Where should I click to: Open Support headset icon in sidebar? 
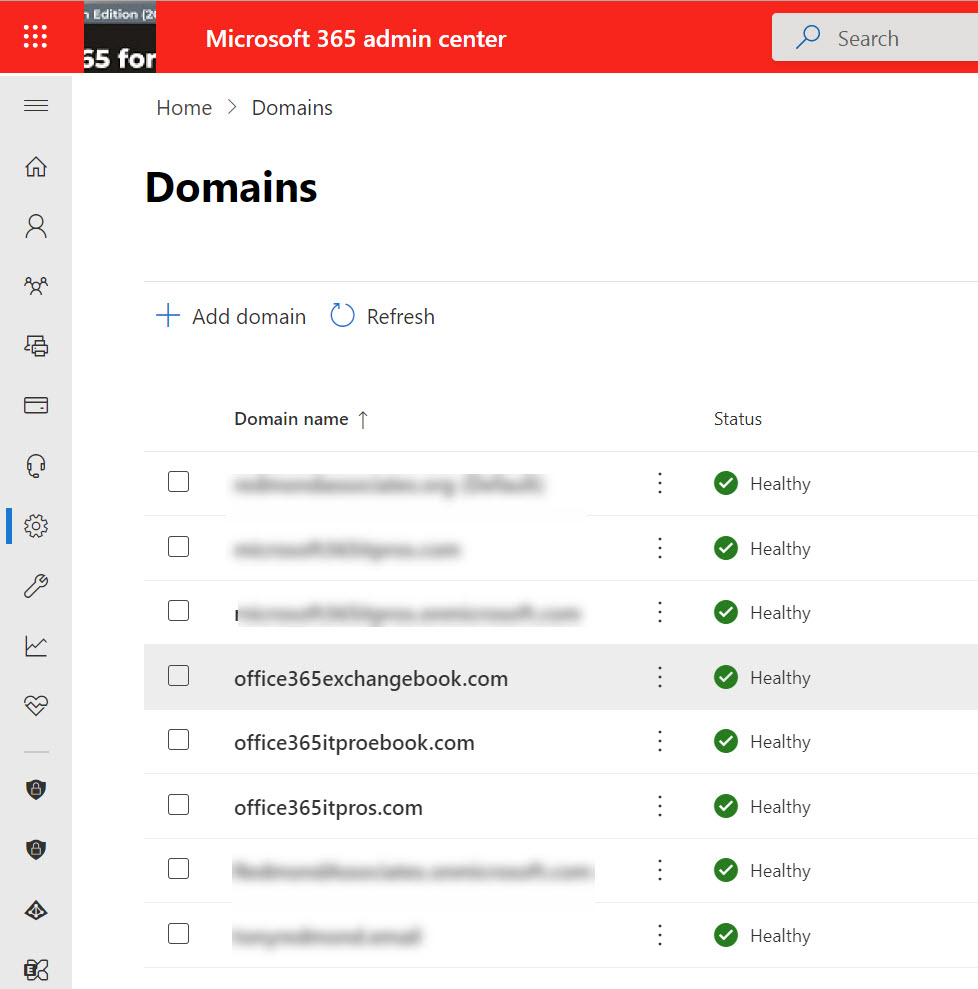[36, 466]
